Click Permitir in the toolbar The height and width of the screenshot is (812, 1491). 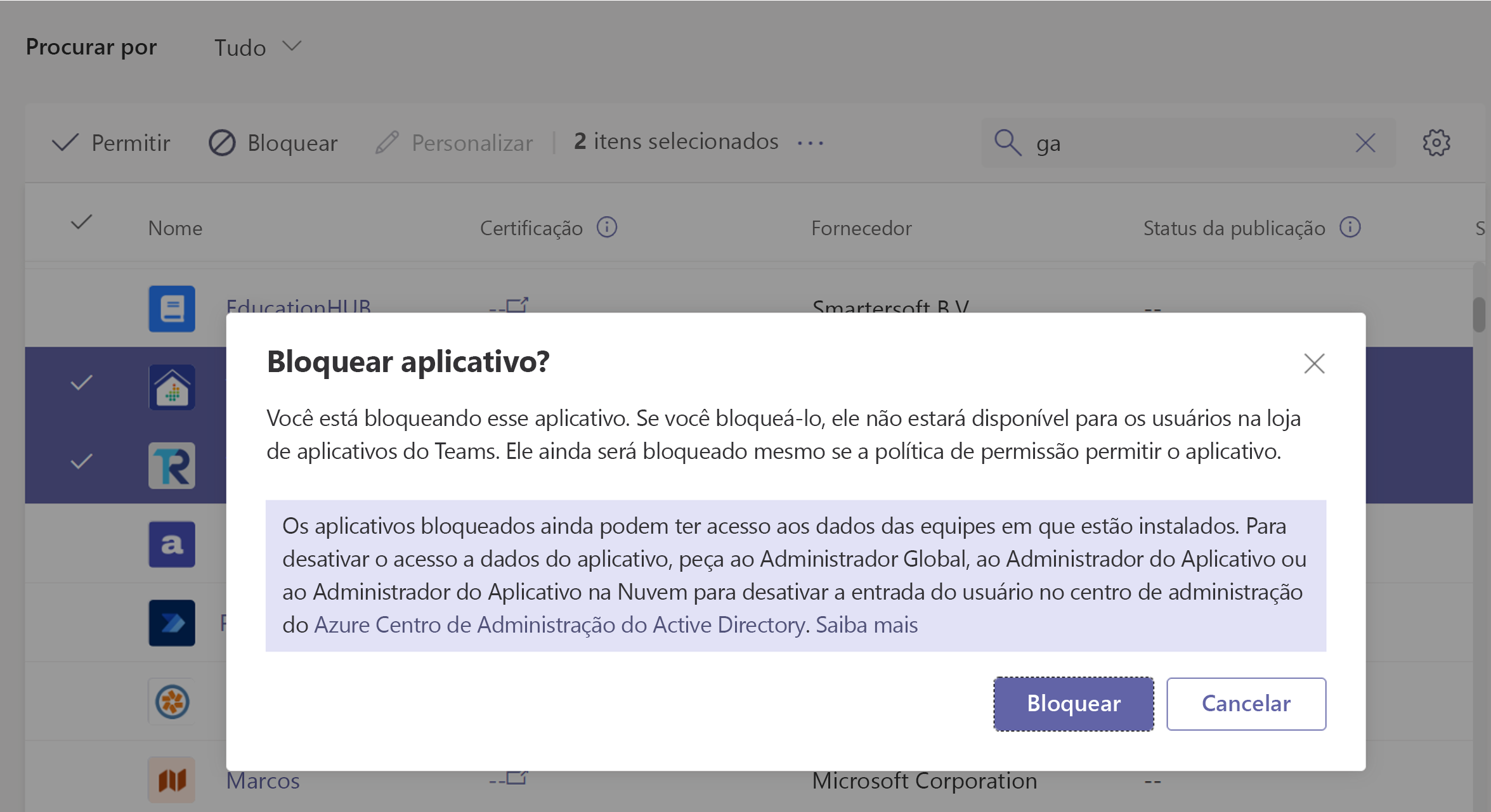coord(111,143)
